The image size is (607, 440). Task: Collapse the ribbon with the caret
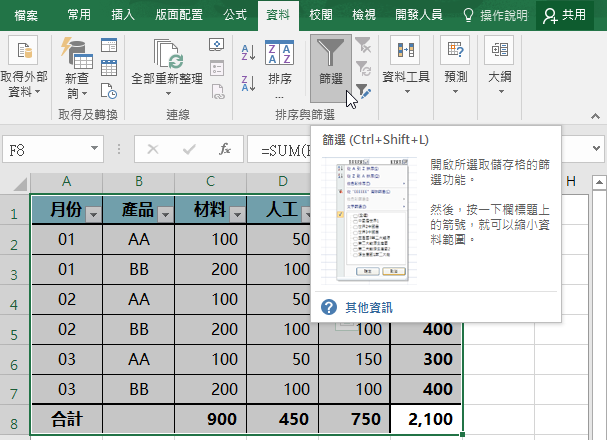tap(595, 116)
